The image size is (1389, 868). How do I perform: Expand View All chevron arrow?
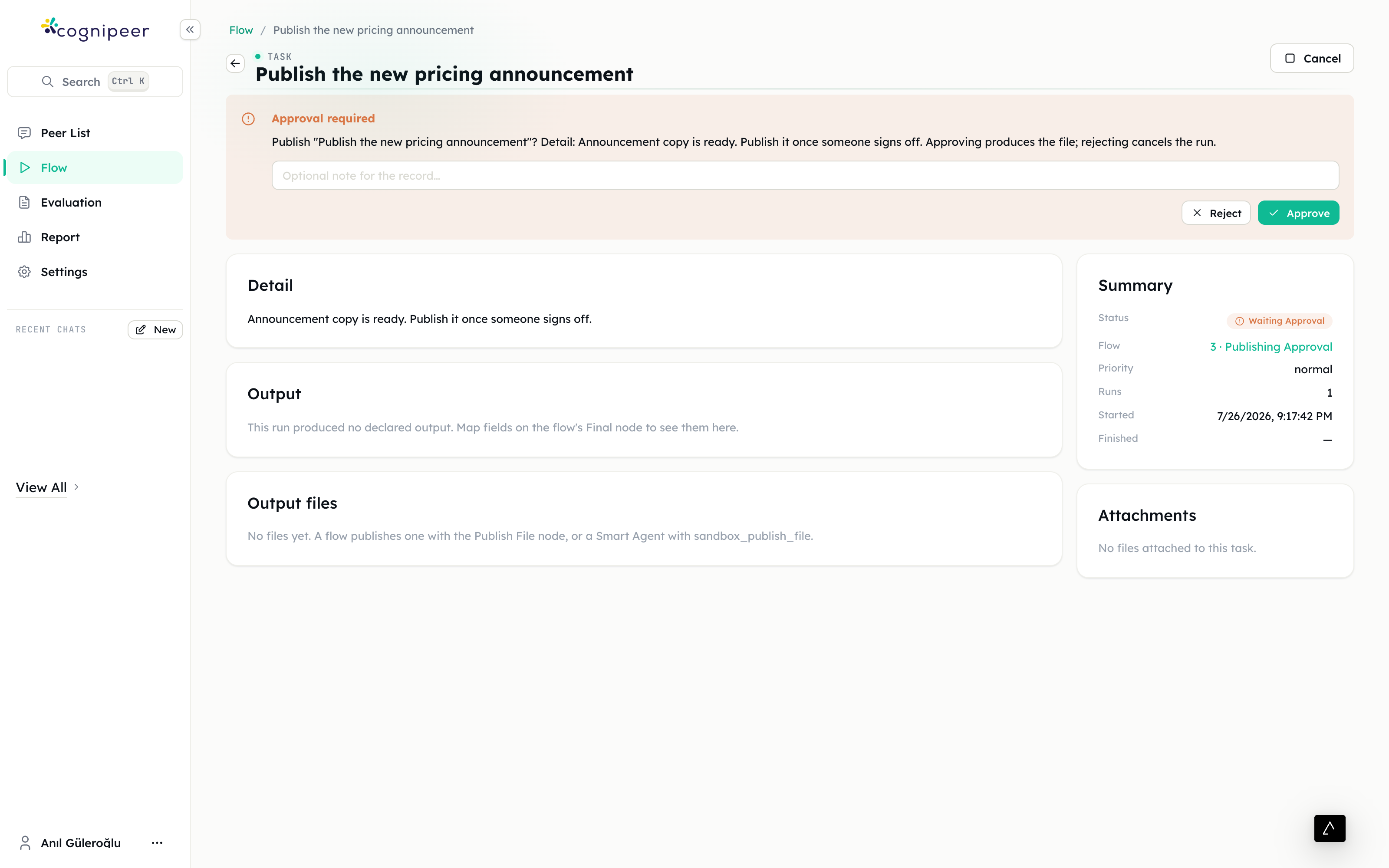tap(76, 487)
